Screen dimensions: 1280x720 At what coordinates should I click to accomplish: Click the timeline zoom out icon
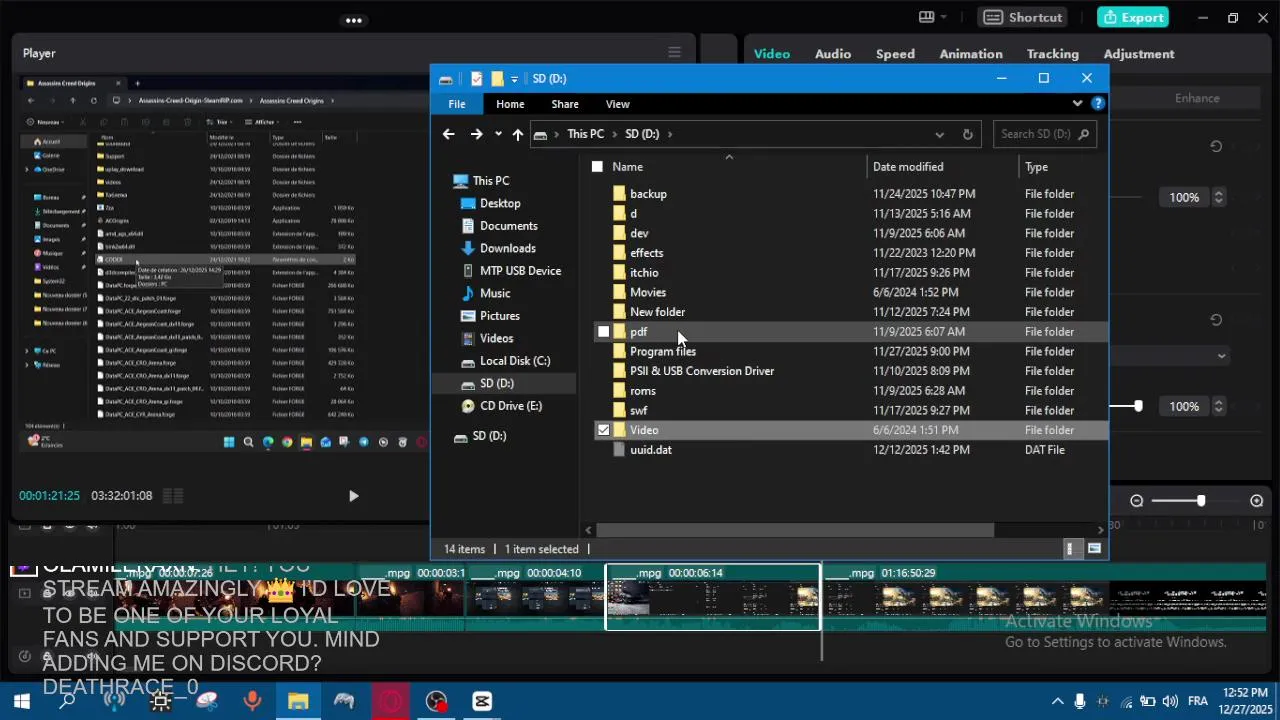pos(1136,501)
